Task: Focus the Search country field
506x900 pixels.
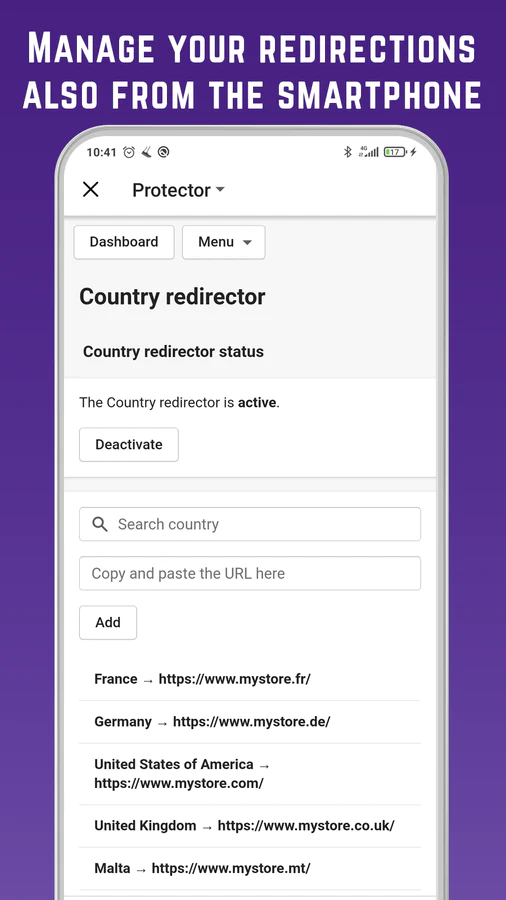Action: pos(250,524)
